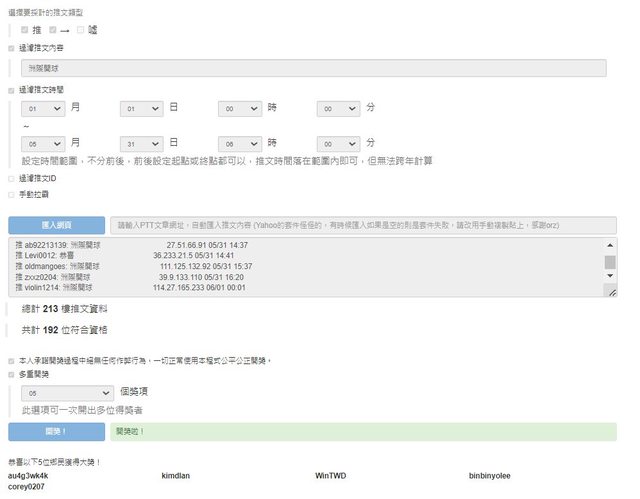Click the 匯入網頁 import button

click(55, 225)
